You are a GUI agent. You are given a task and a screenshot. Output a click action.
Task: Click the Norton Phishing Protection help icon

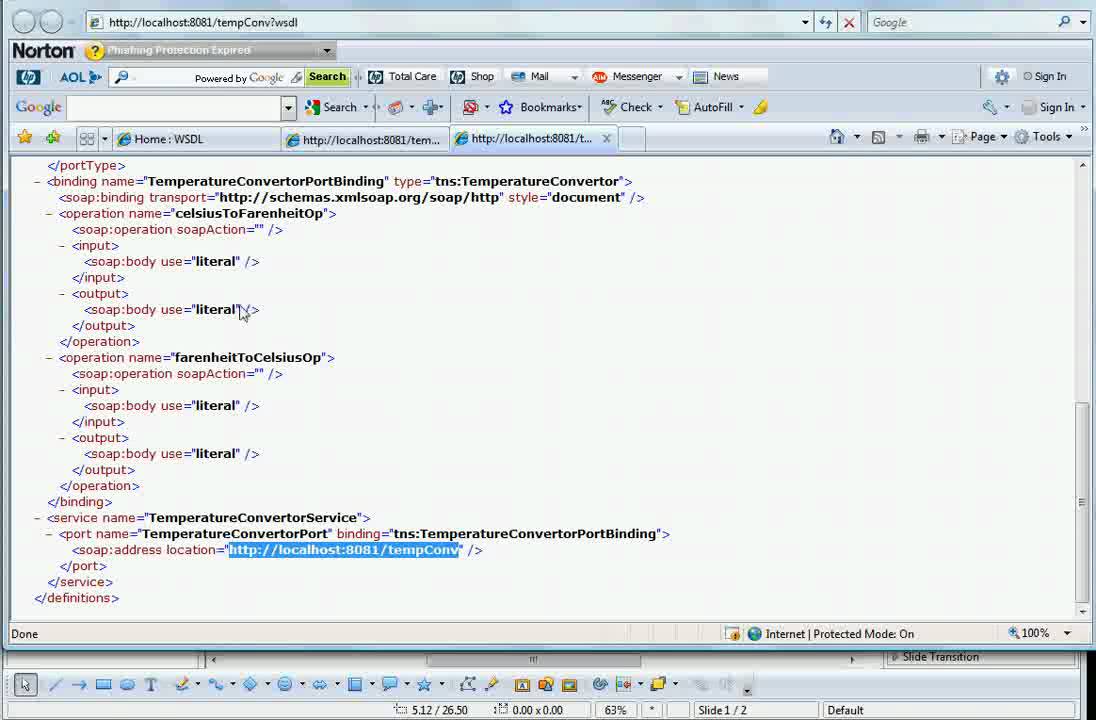[x=94, y=50]
